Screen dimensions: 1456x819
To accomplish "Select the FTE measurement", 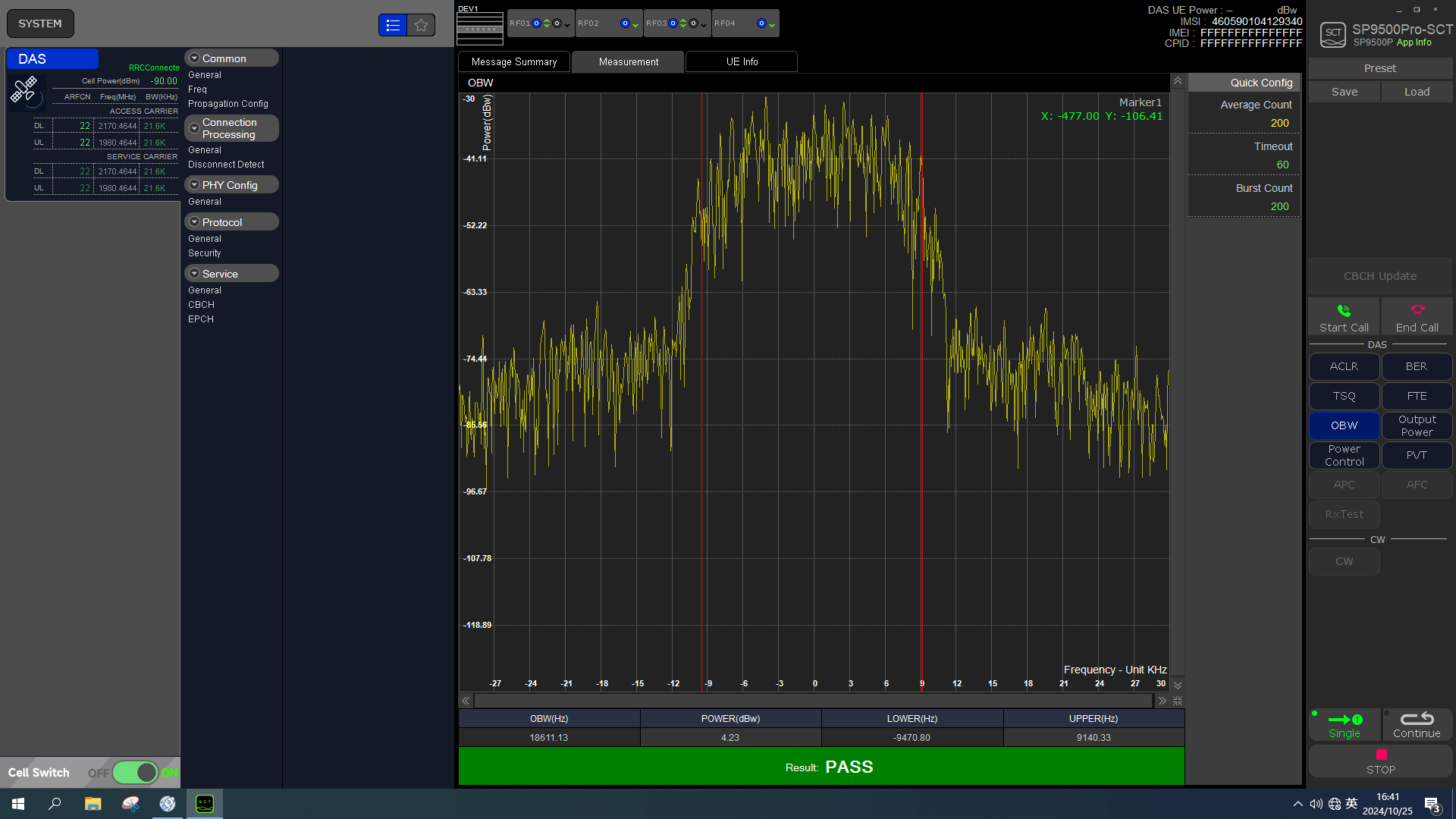I will (x=1417, y=396).
